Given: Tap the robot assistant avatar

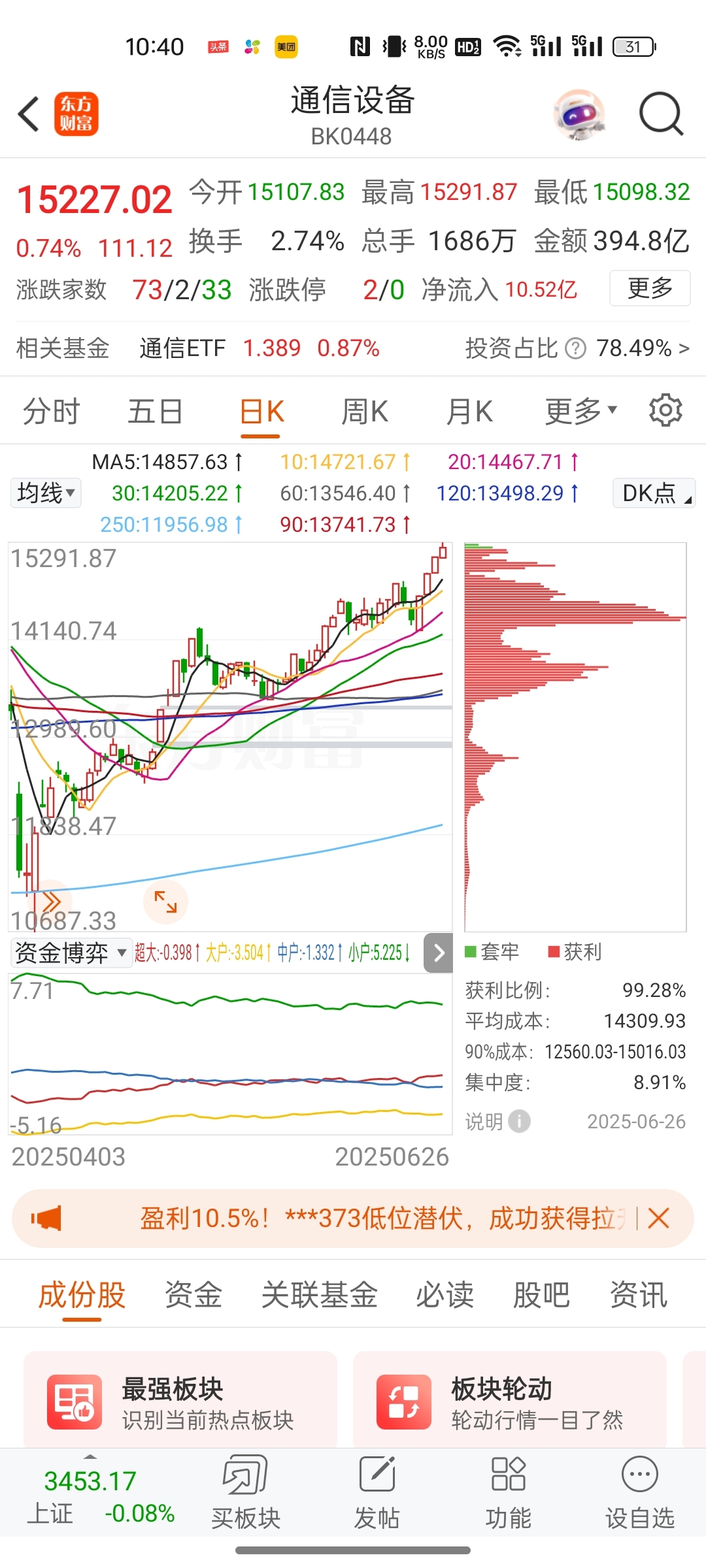Looking at the screenshot, I should 579,114.
